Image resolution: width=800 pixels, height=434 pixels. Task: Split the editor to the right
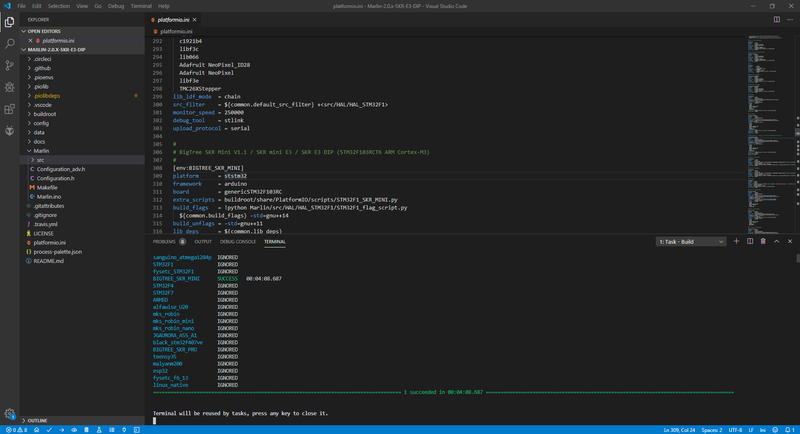pos(776,19)
